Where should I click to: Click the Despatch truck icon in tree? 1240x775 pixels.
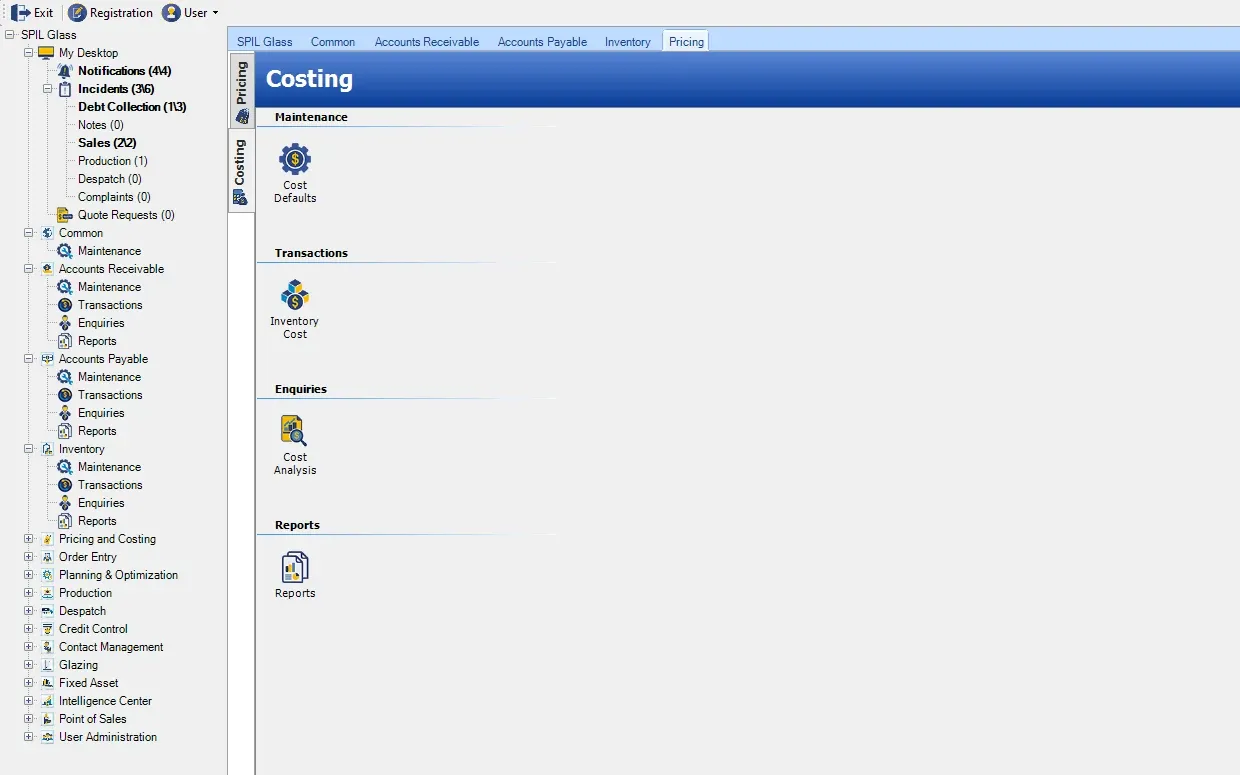pos(47,611)
